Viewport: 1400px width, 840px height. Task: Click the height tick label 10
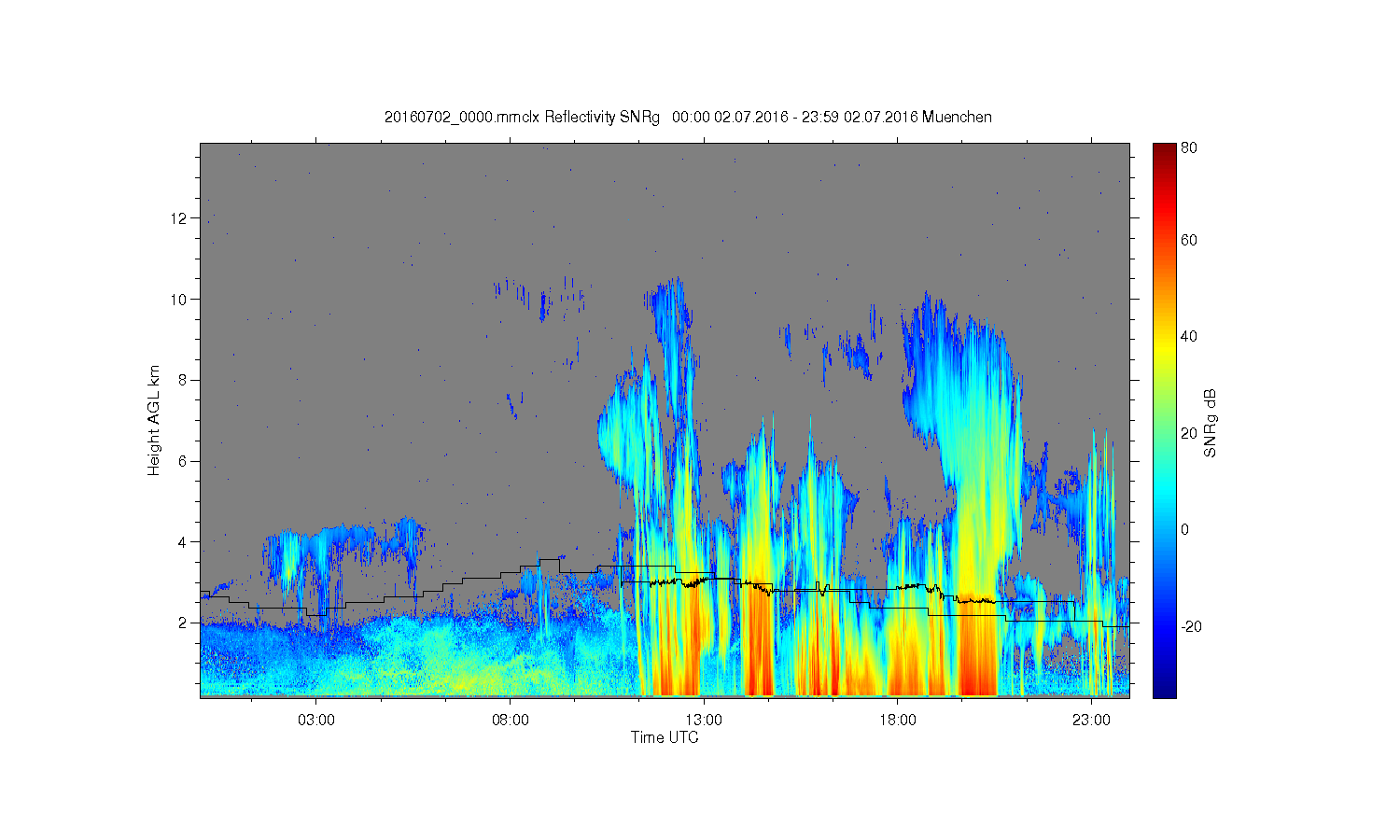180,300
